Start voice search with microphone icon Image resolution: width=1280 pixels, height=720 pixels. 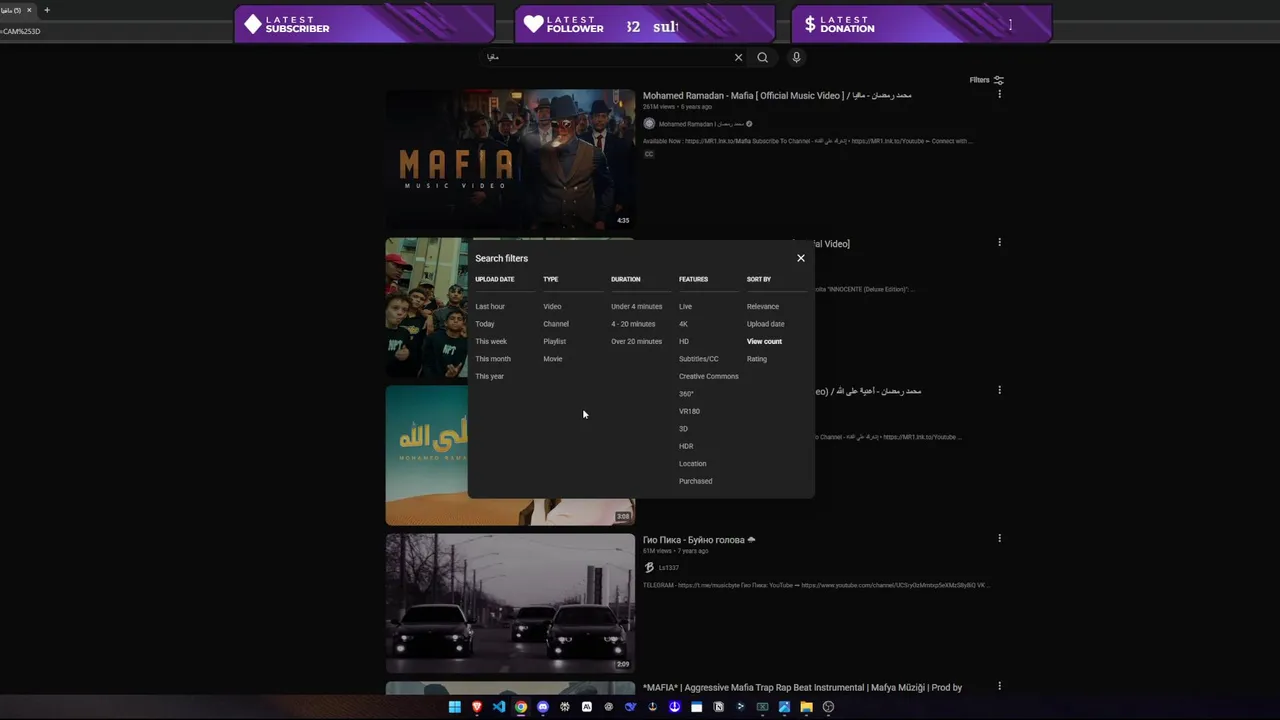796,57
